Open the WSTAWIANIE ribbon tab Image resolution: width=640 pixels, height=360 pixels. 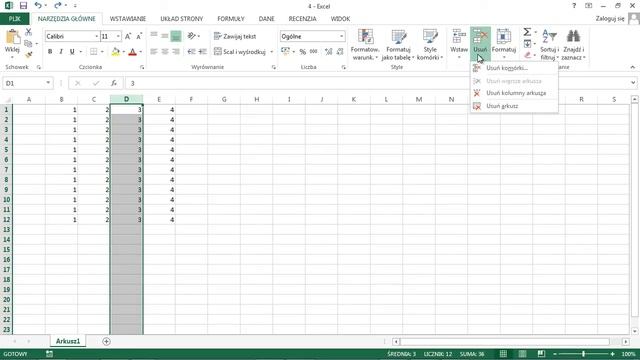128,19
